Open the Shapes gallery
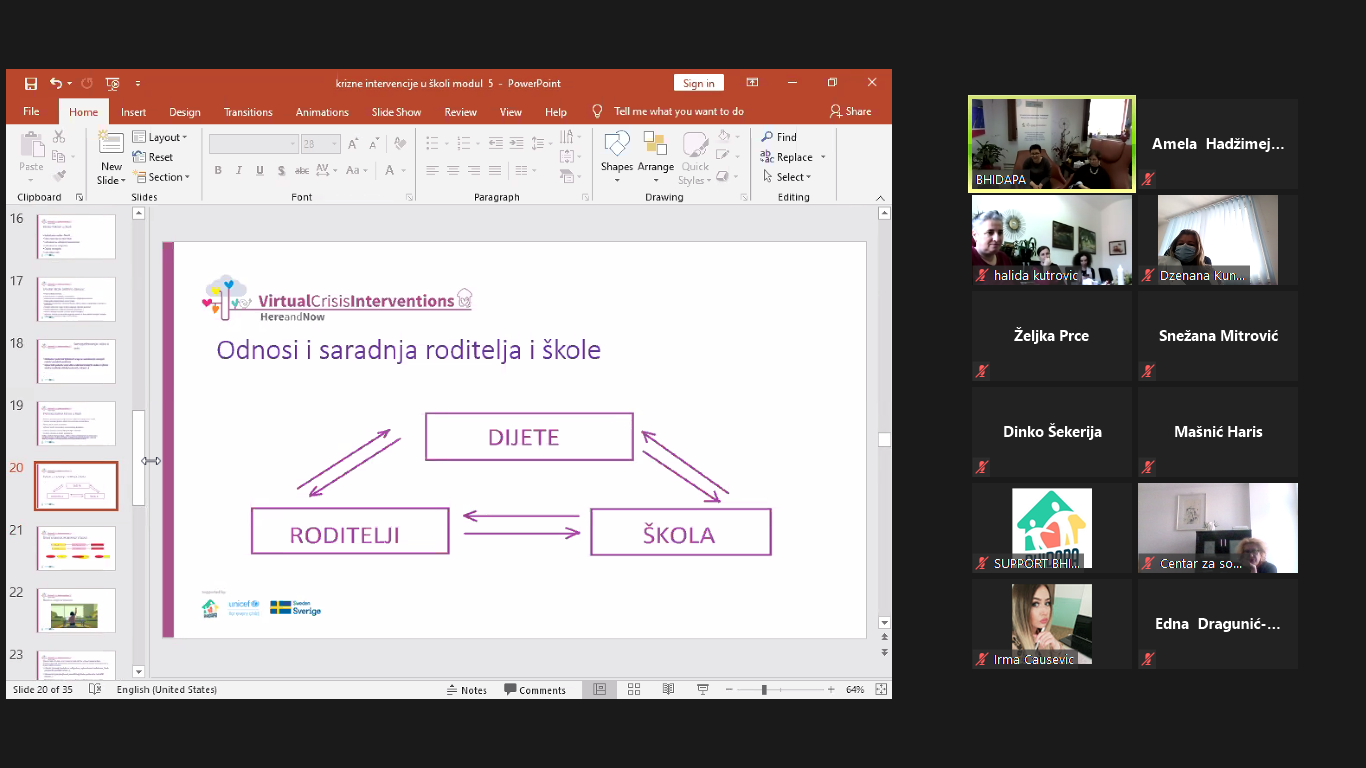1366x768 pixels. pos(617,156)
